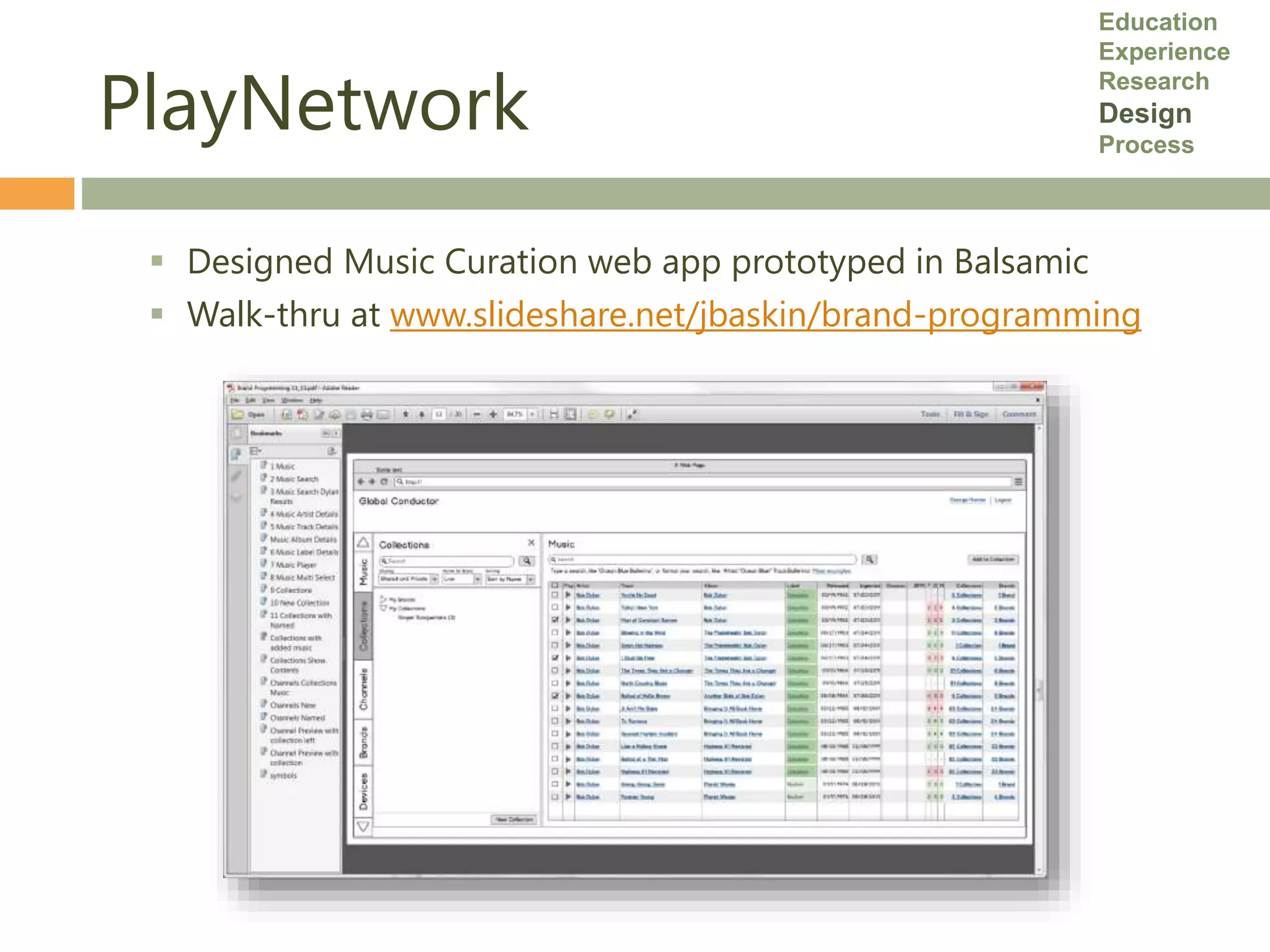Toggle the header select-all checkbox in Music table
This screenshot has height=952, width=1270.
[555, 585]
